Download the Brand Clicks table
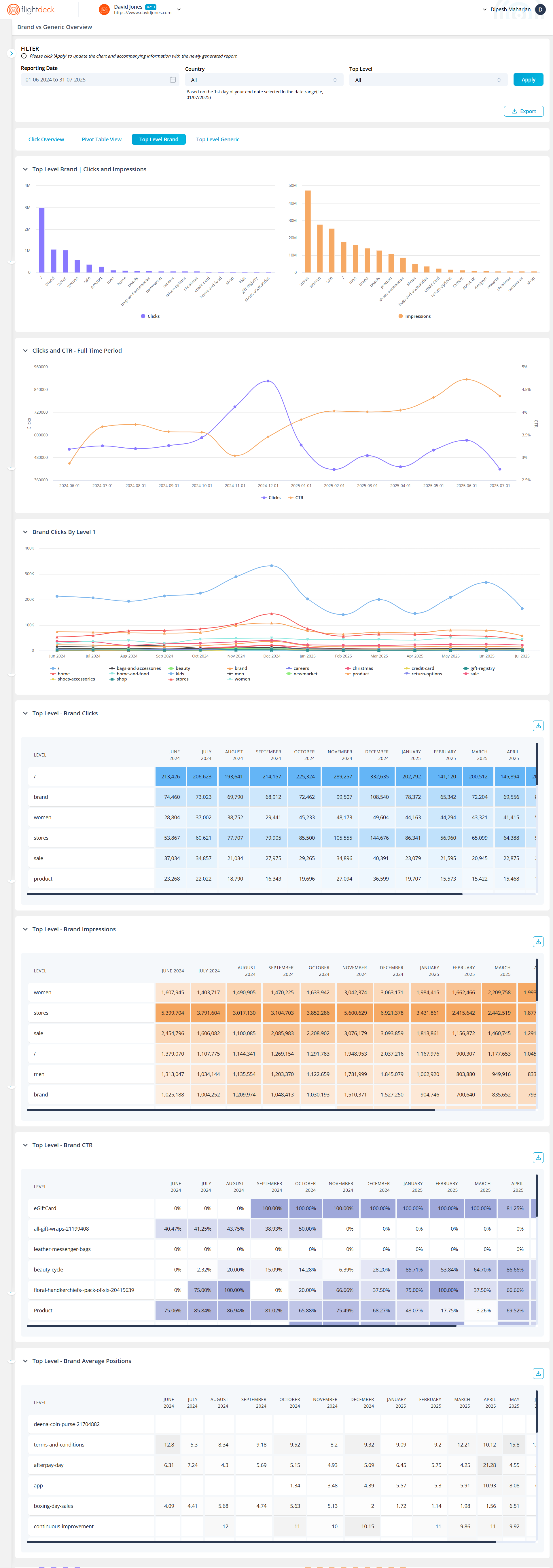This screenshot has width=553, height=1568. pyautogui.click(x=538, y=726)
